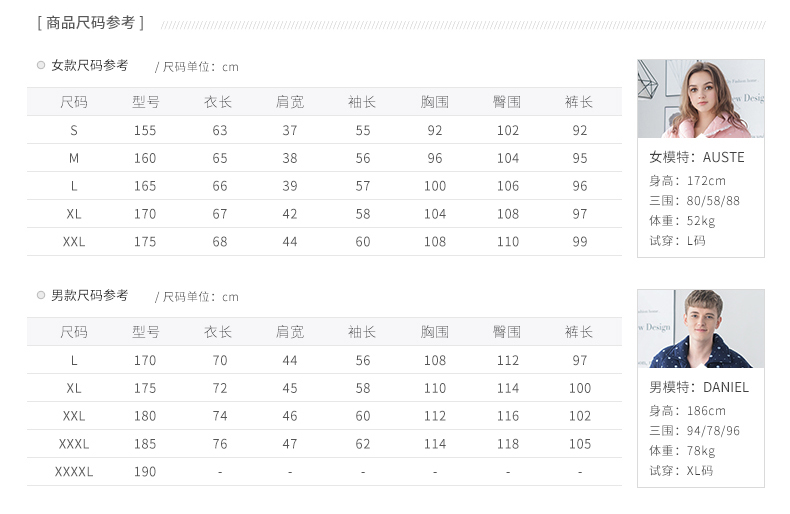
Task: Open the male model DANIEL photo
Action: click(x=700, y=328)
